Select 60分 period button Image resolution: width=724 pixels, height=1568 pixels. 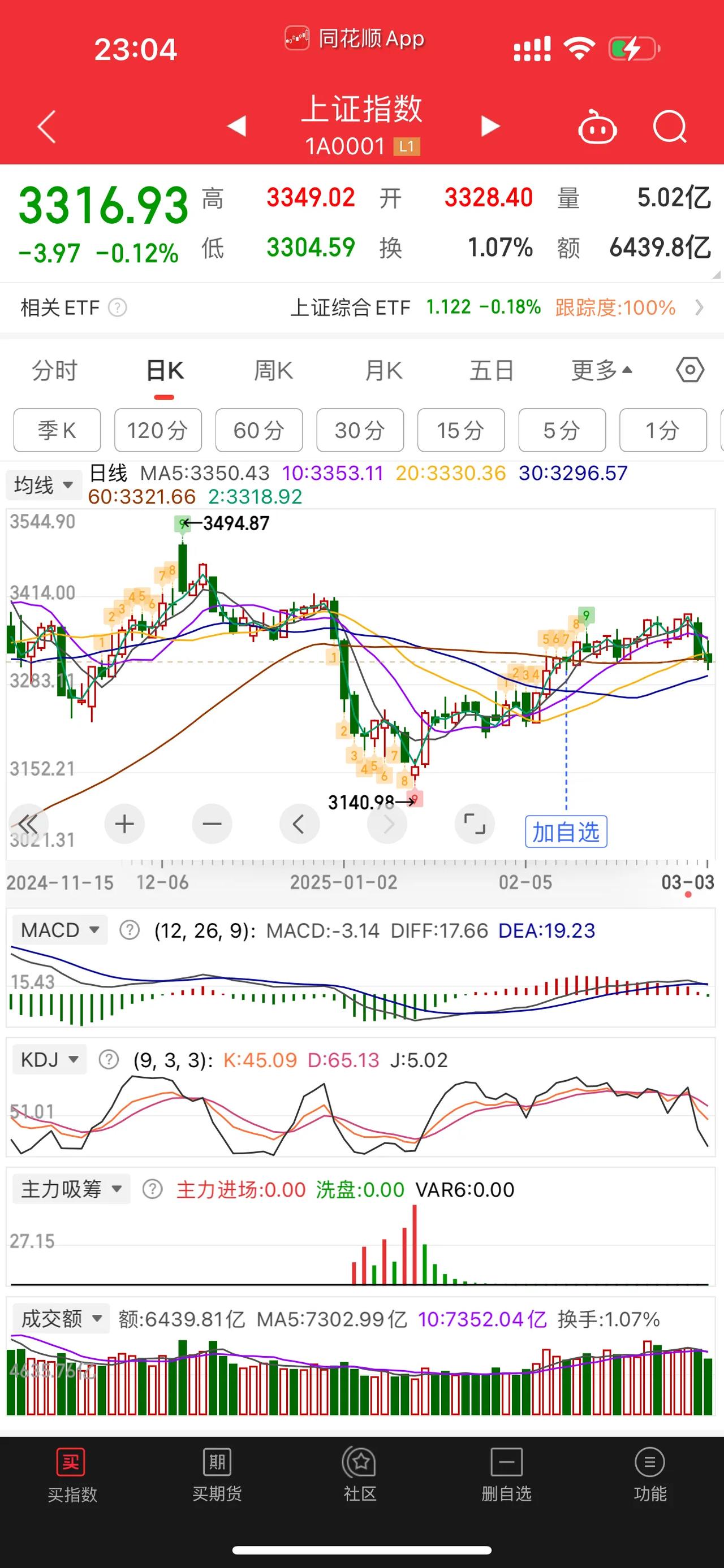tap(259, 430)
